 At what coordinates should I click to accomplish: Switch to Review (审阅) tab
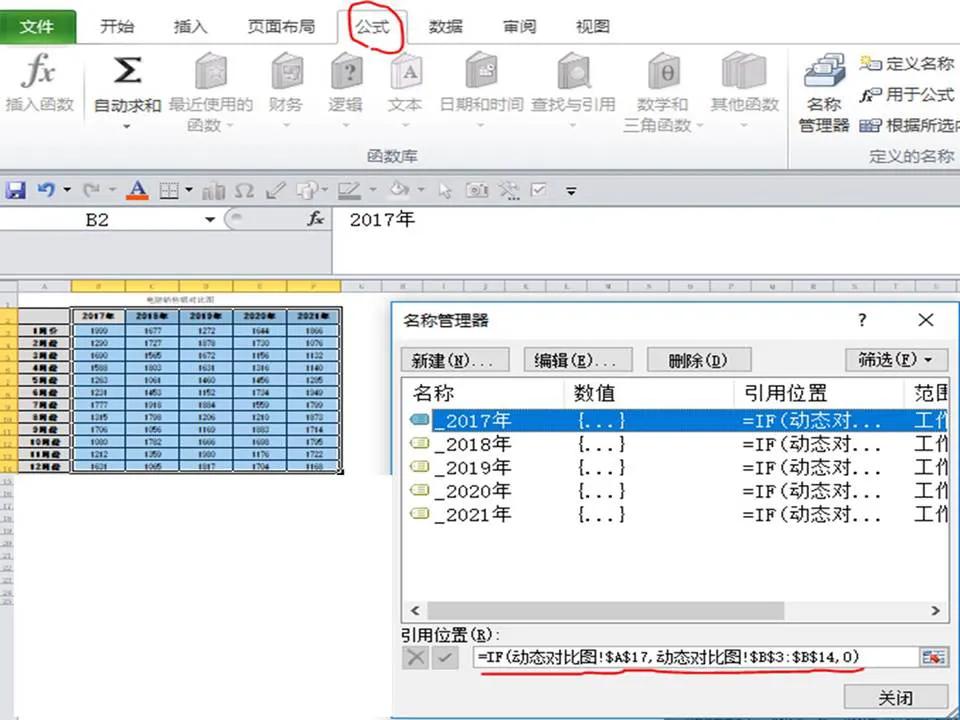(x=519, y=27)
